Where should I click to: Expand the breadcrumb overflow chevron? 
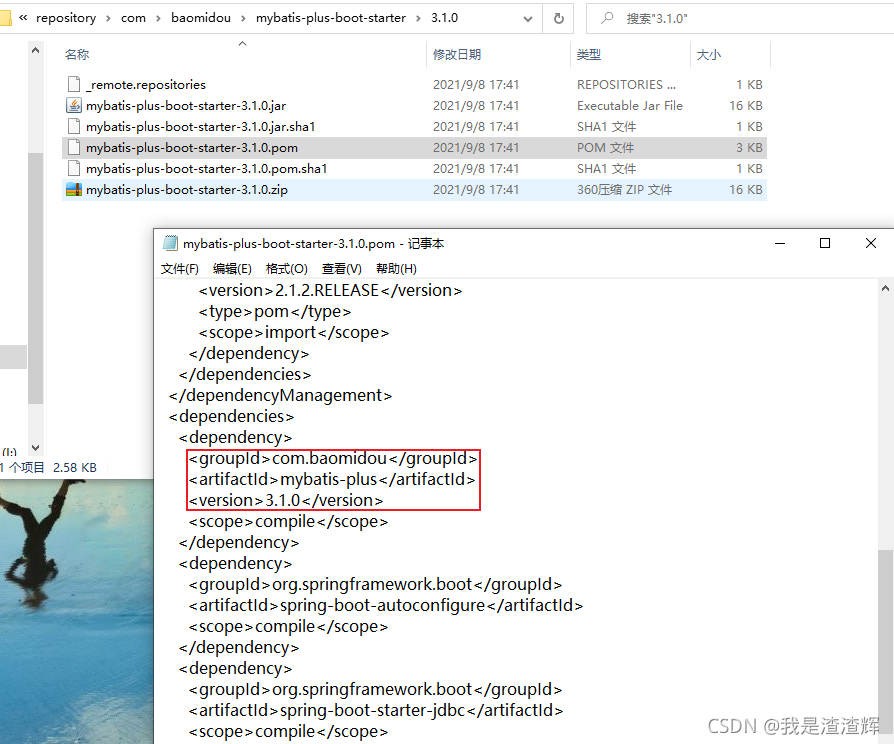pos(23,18)
